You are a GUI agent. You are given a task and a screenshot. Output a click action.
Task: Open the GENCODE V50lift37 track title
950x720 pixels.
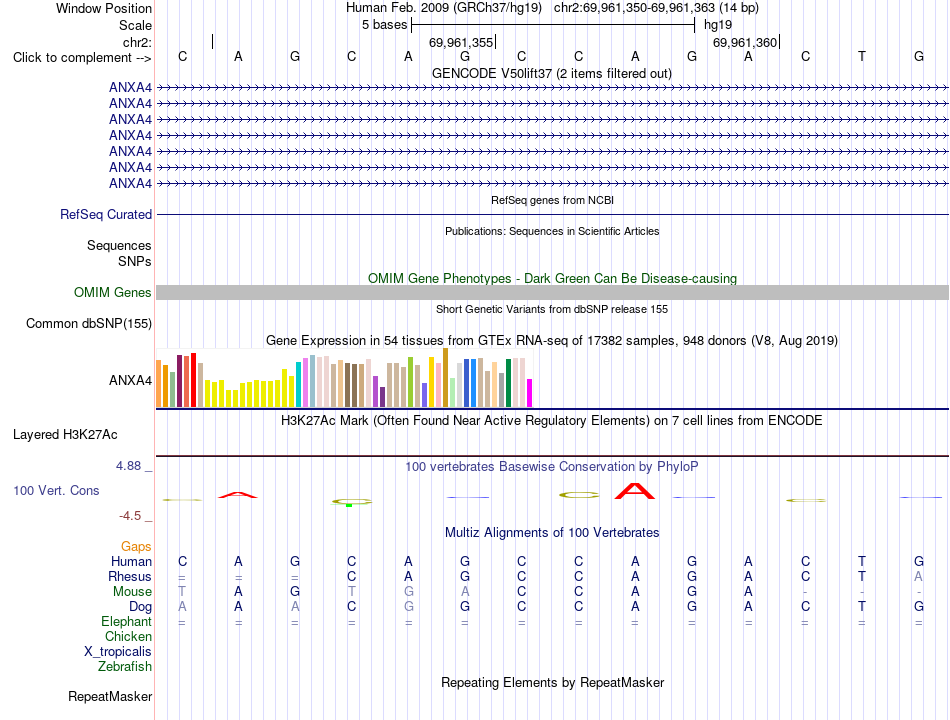(x=551, y=73)
